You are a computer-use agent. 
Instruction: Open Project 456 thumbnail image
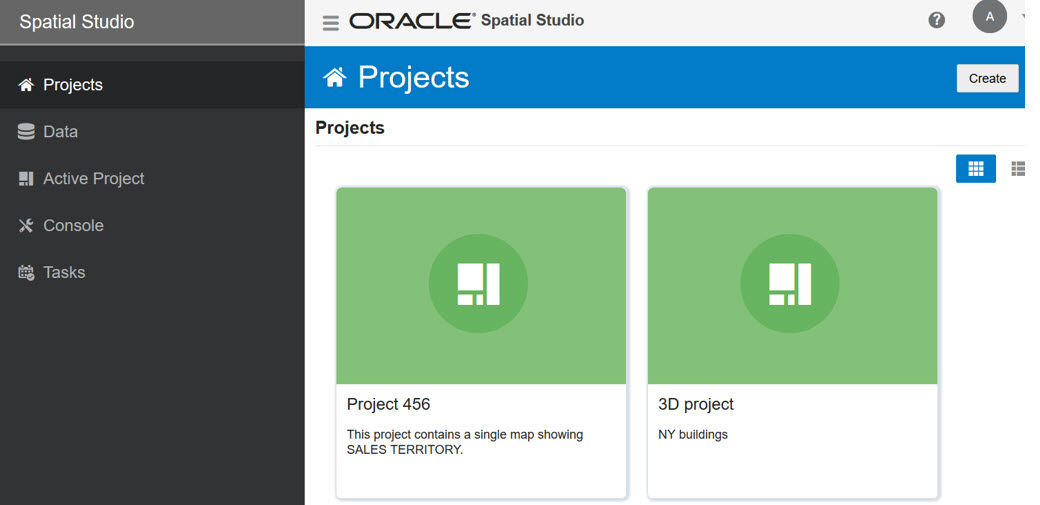click(481, 285)
